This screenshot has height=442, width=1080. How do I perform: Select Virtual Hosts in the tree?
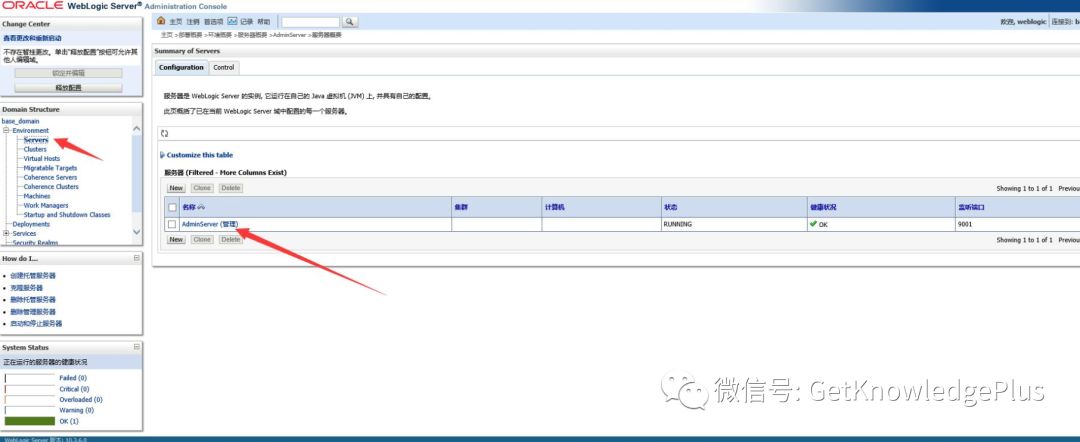point(42,158)
